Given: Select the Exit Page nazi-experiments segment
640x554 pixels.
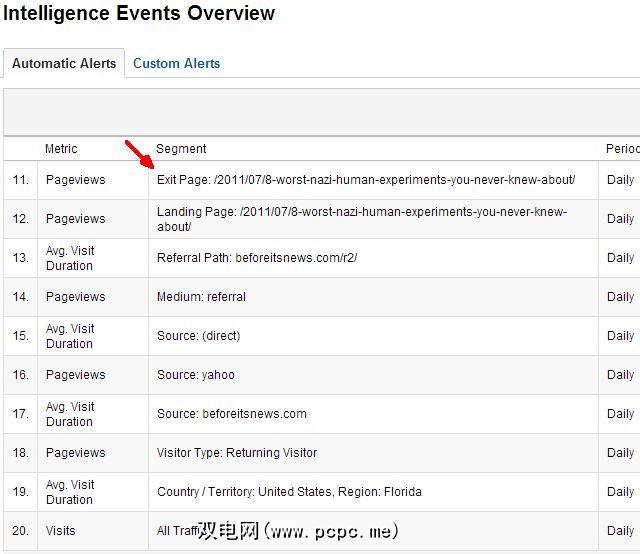Looking at the screenshot, I should pos(366,180).
